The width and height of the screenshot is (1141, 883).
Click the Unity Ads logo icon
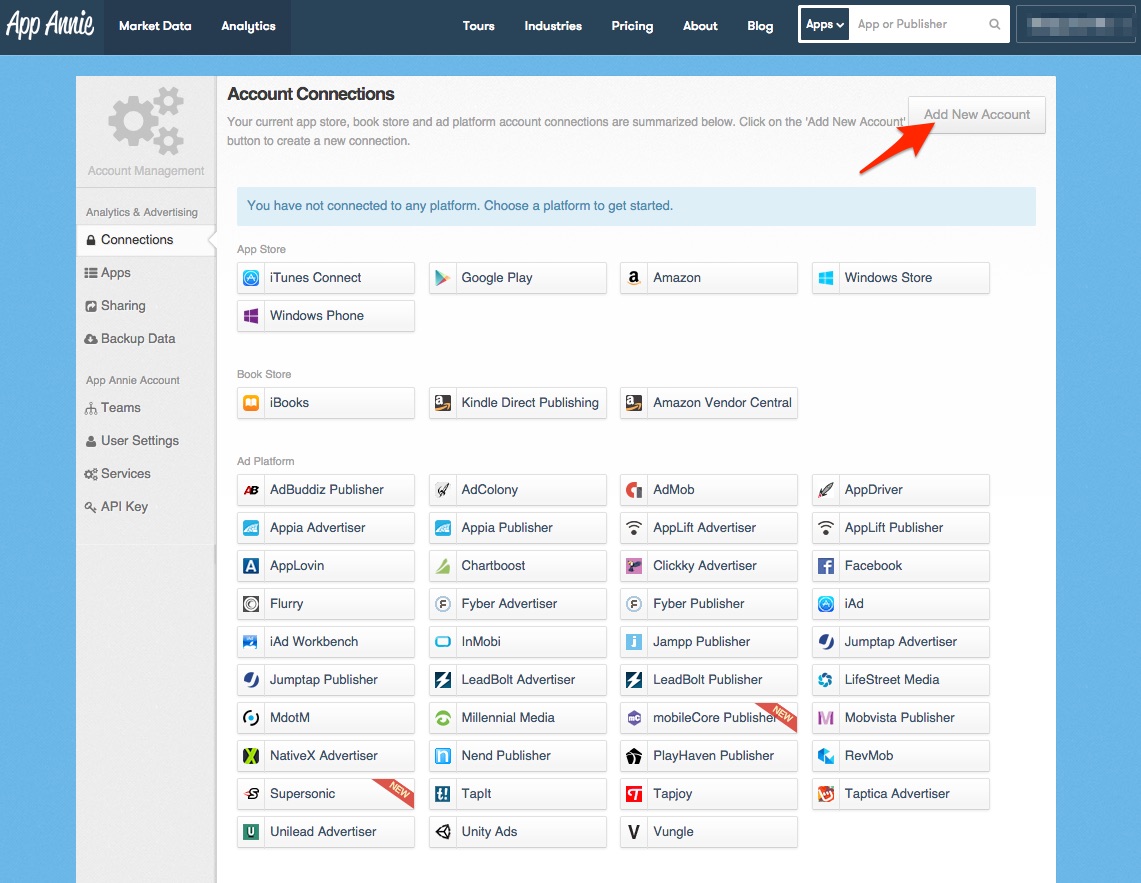pyautogui.click(x=442, y=832)
